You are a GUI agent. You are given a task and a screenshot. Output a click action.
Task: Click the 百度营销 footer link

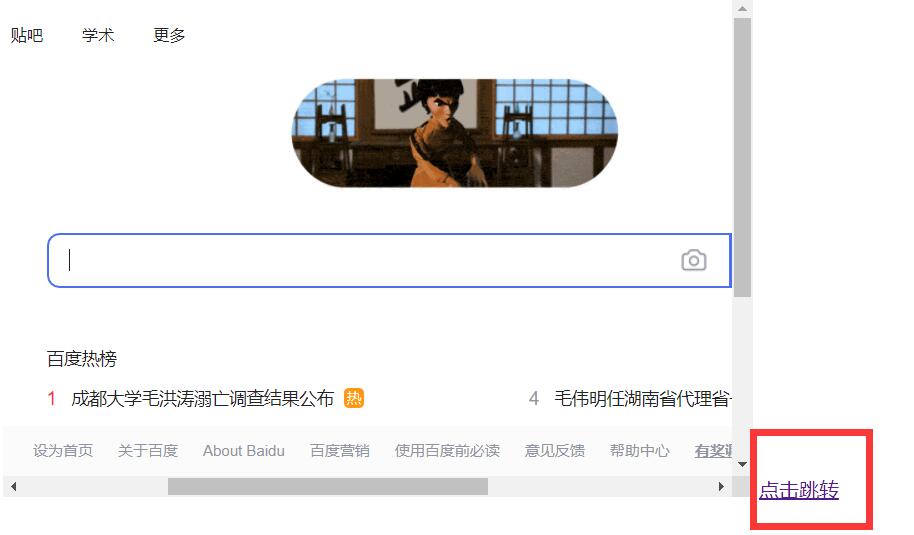point(340,450)
